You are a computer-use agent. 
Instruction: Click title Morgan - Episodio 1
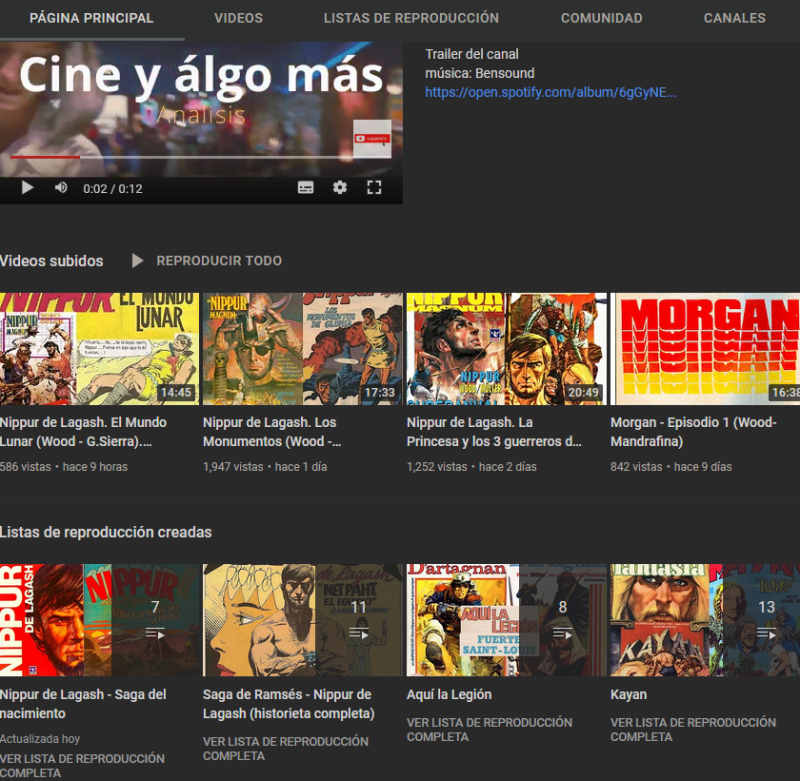tap(693, 432)
